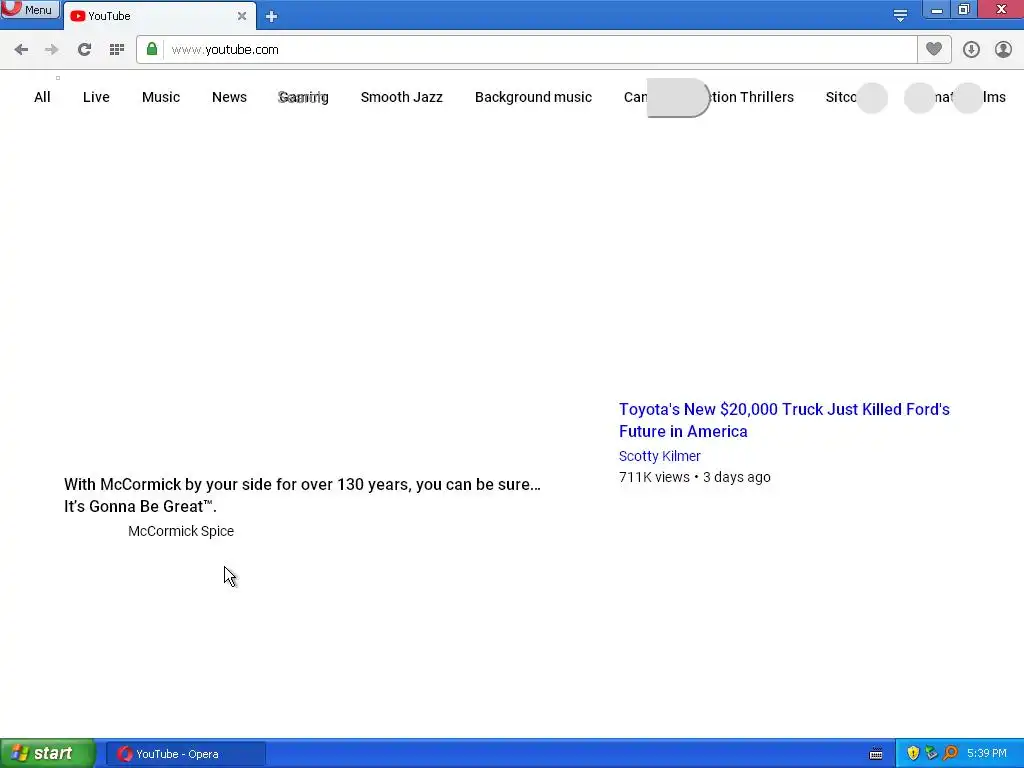Open the tab menu icon in the title bar
The height and width of the screenshot is (768, 1024).
click(901, 16)
